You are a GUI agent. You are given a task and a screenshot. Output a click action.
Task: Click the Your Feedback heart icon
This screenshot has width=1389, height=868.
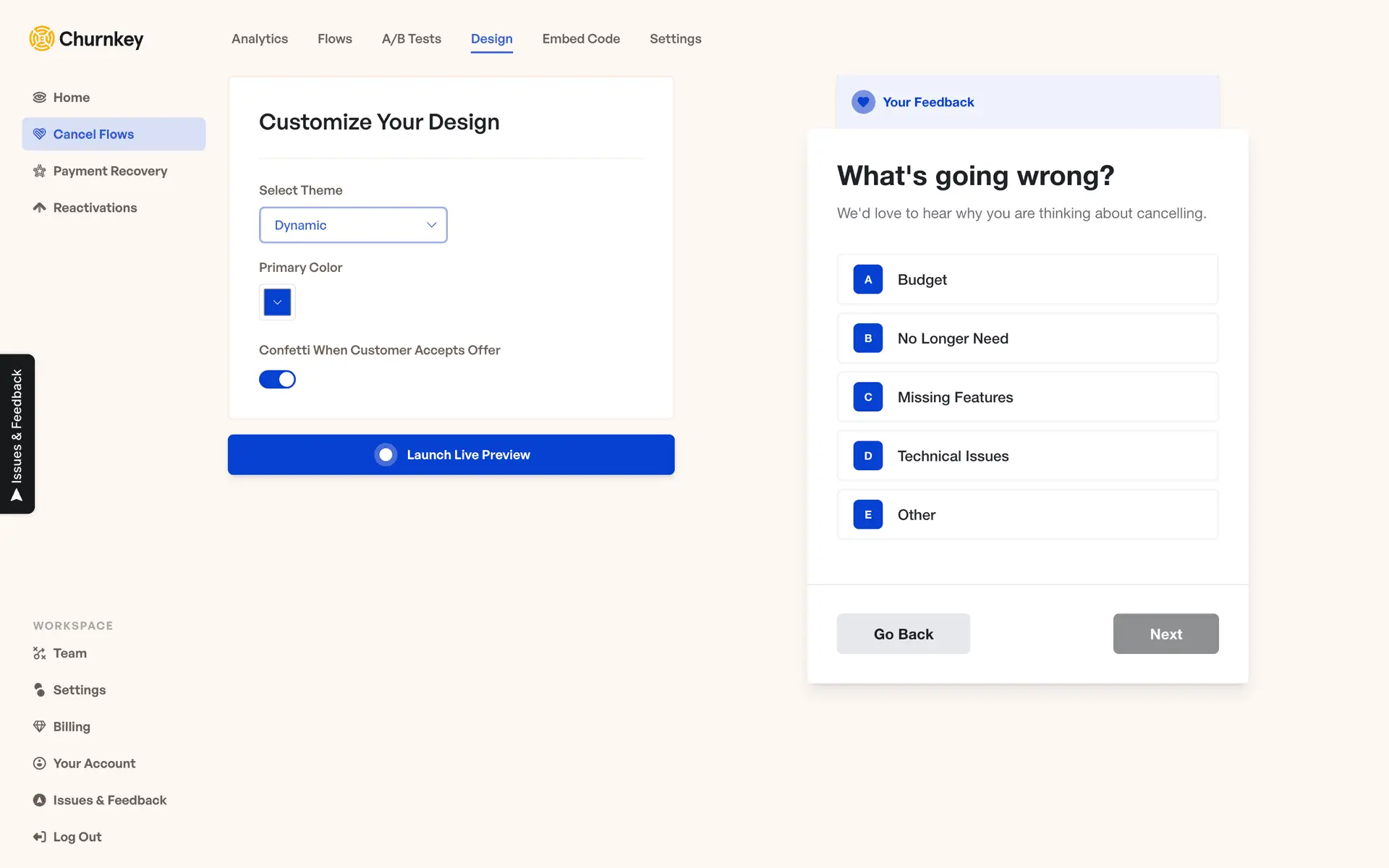pyautogui.click(x=863, y=102)
